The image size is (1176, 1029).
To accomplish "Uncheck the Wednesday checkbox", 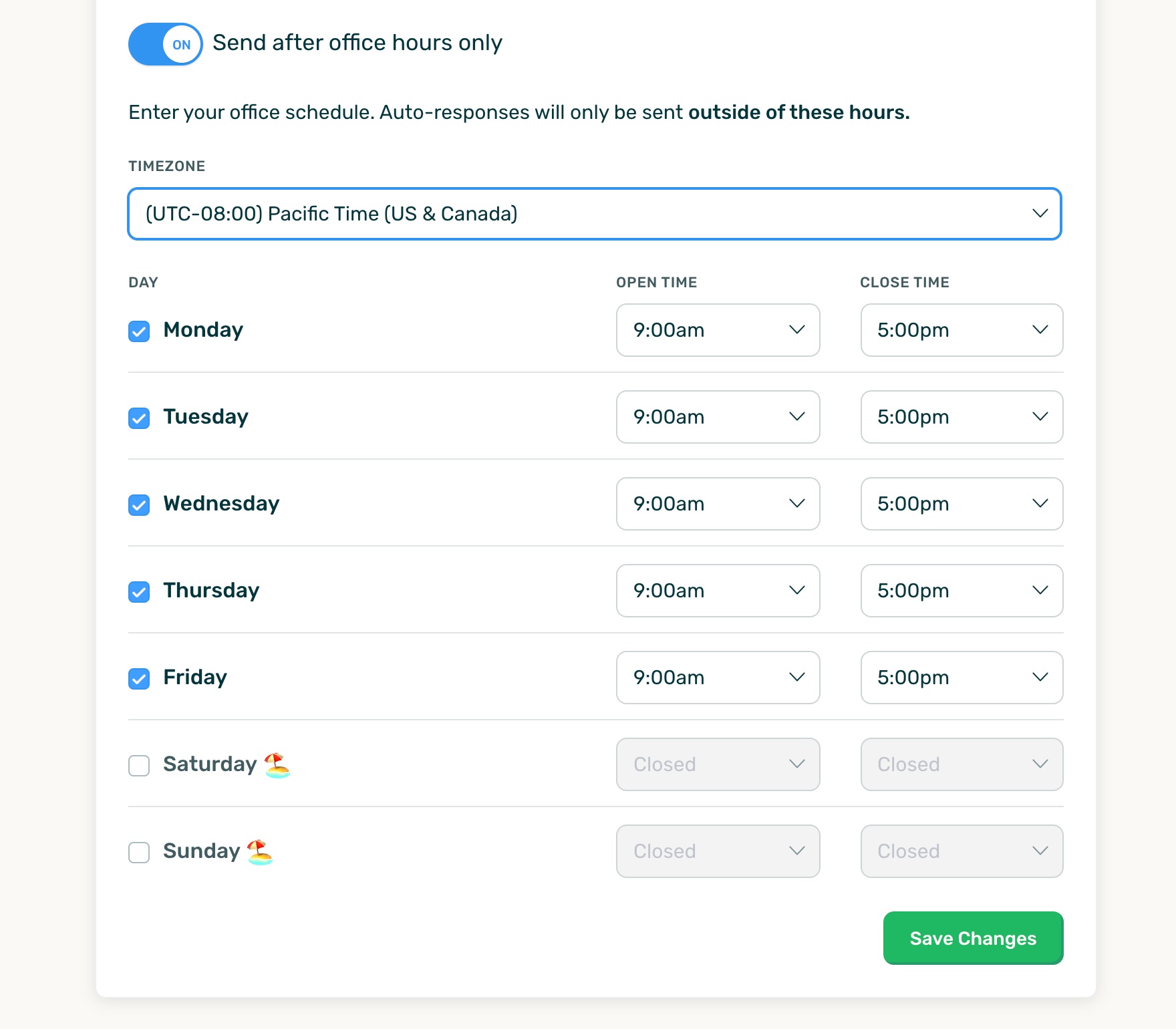I will (x=139, y=504).
